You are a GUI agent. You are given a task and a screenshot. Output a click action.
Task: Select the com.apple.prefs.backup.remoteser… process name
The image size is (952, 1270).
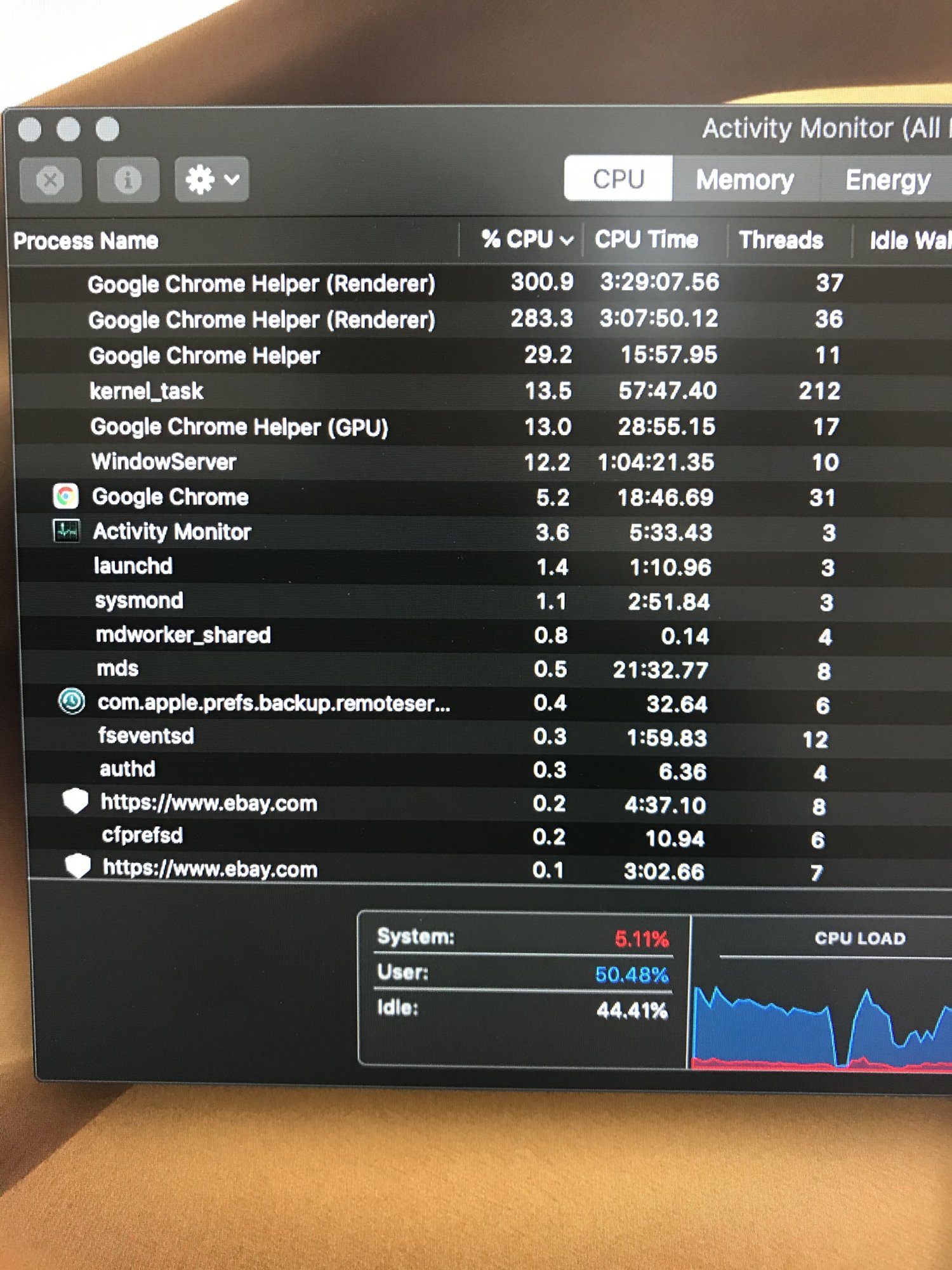coord(274,704)
